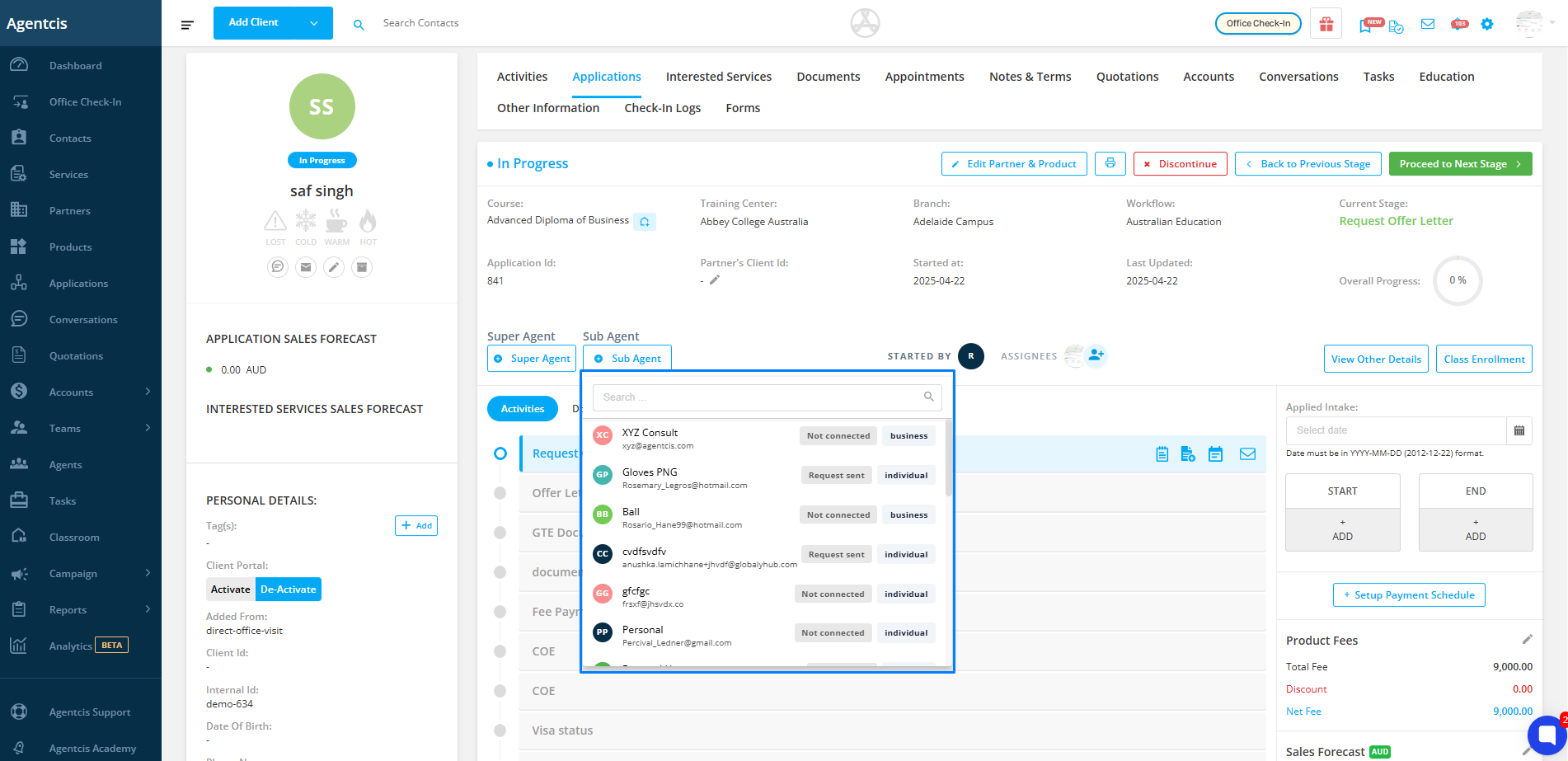This screenshot has height=761, width=1568.
Task: Click the edit pencil under saf singh
Action: [x=334, y=266]
